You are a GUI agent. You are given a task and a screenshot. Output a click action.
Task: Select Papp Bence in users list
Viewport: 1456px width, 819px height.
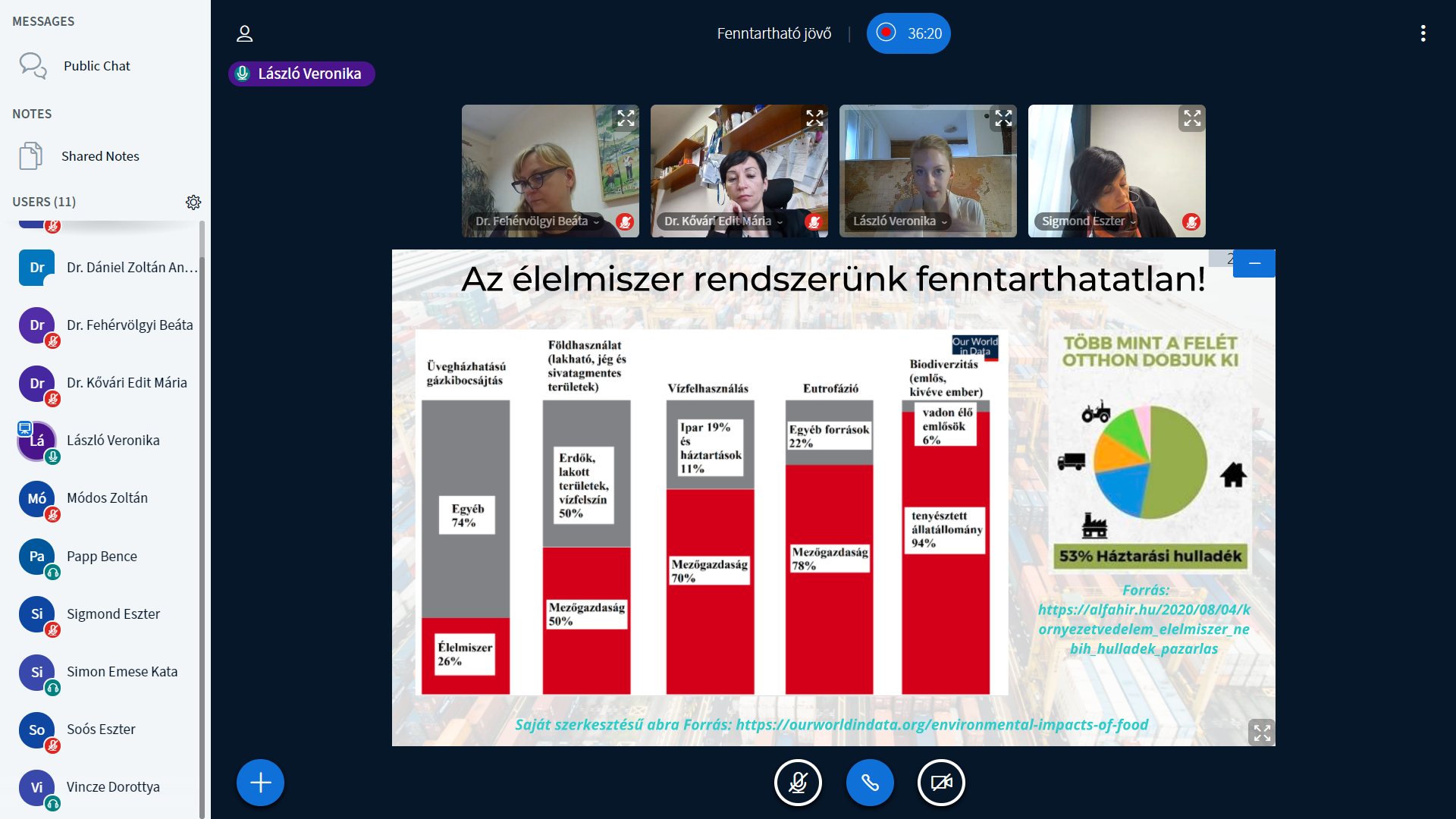pos(102,557)
